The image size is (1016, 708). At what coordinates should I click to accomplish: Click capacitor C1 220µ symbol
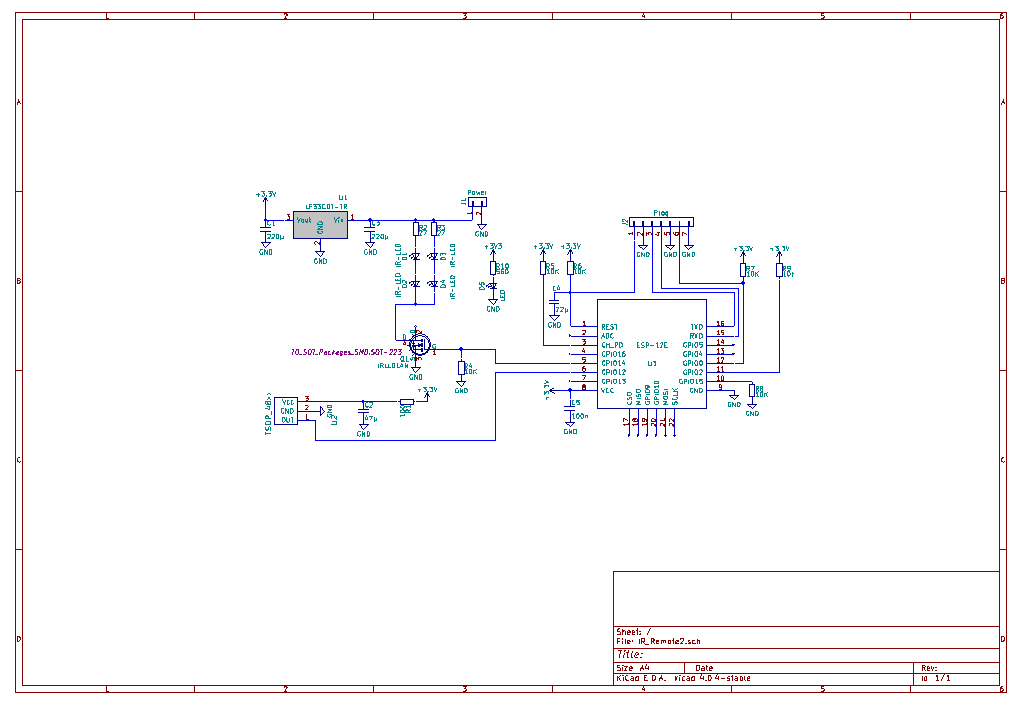[x=265, y=230]
